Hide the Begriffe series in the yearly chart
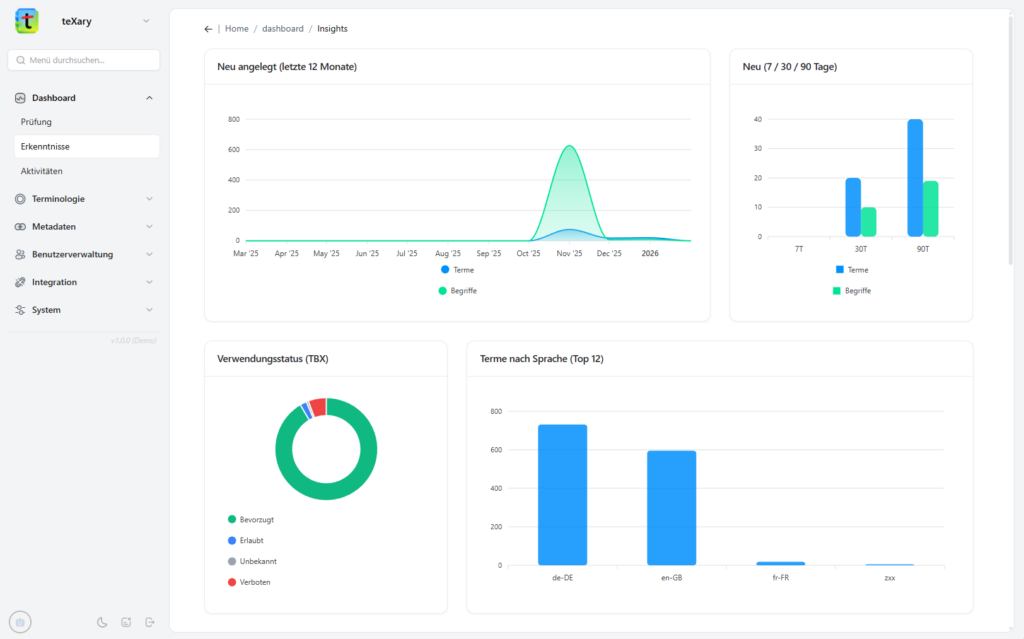 click(x=459, y=290)
